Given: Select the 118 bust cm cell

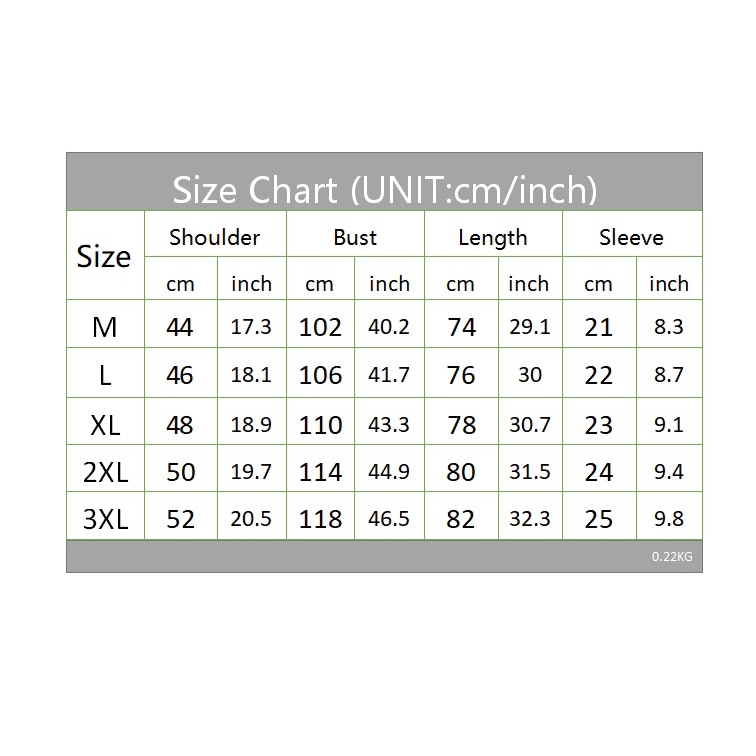Looking at the screenshot, I should [x=320, y=519].
